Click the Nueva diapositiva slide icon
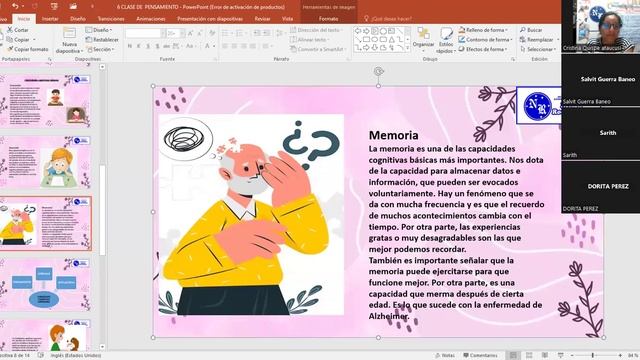The image size is (640, 360). tap(69, 33)
